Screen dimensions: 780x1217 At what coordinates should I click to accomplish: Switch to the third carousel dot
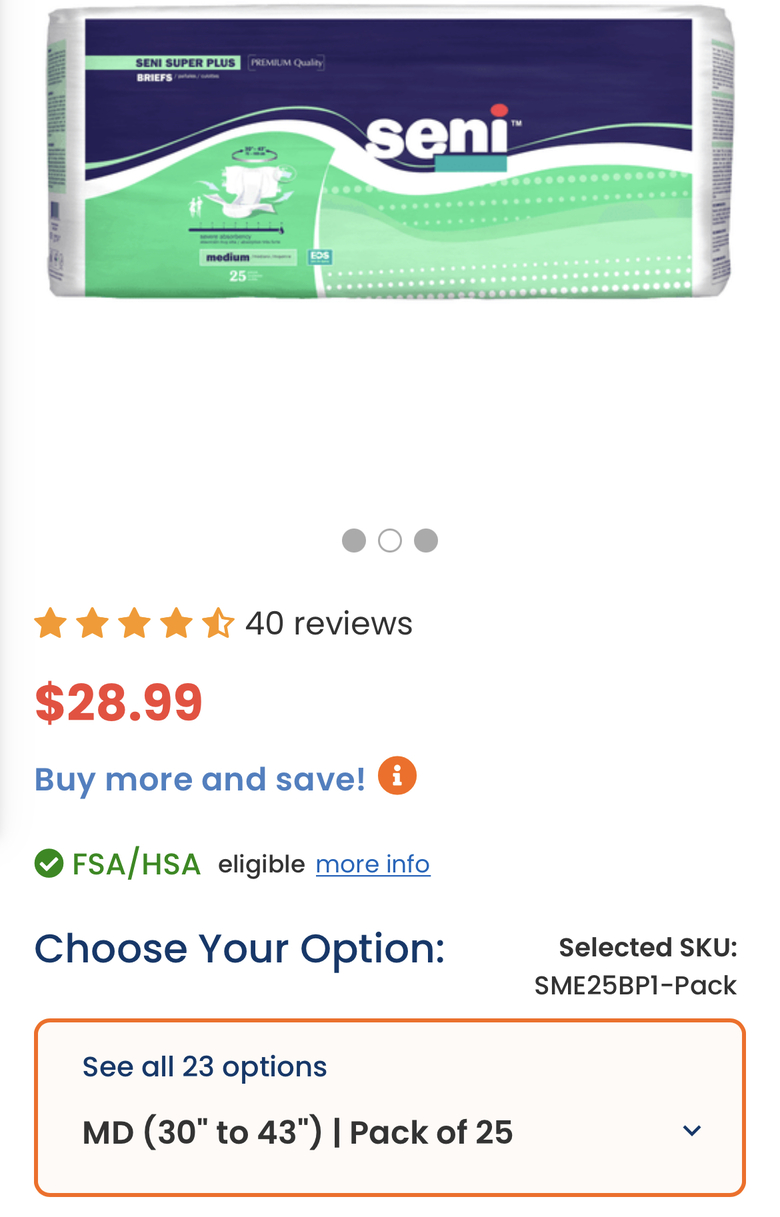[x=426, y=541]
